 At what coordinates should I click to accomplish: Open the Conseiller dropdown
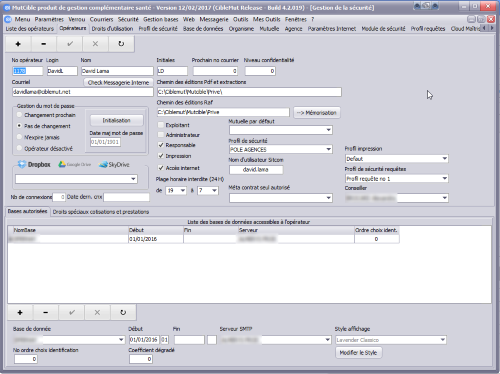(445, 198)
